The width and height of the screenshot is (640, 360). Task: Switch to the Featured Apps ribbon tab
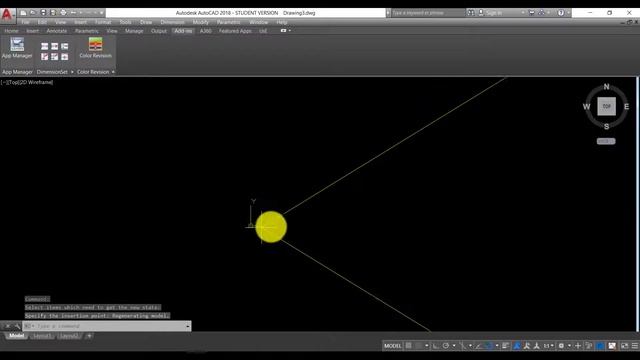click(x=235, y=31)
